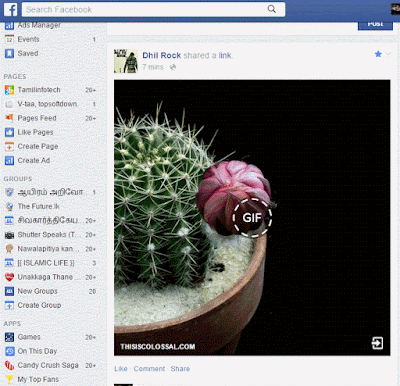Click the open-link icon on GIF image

tap(377, 343)
